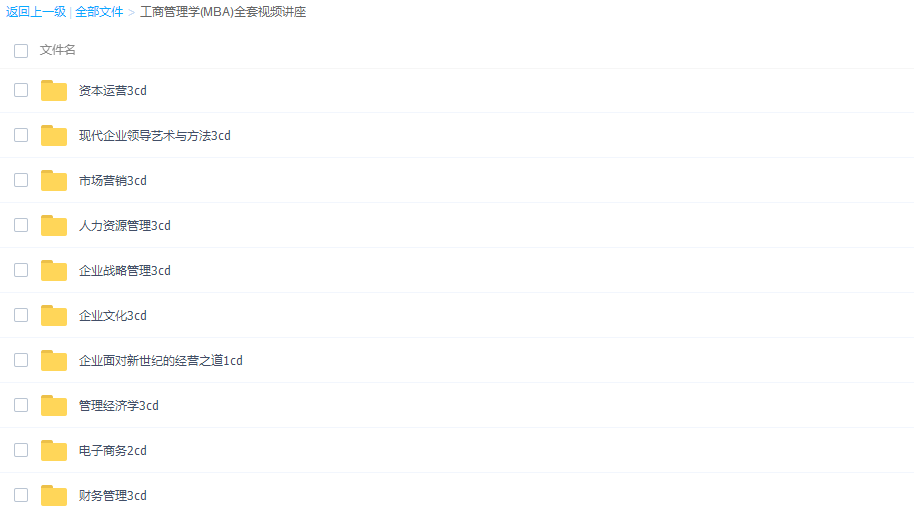
Task: Click the 文件名 column header
Action: [58, 50]
